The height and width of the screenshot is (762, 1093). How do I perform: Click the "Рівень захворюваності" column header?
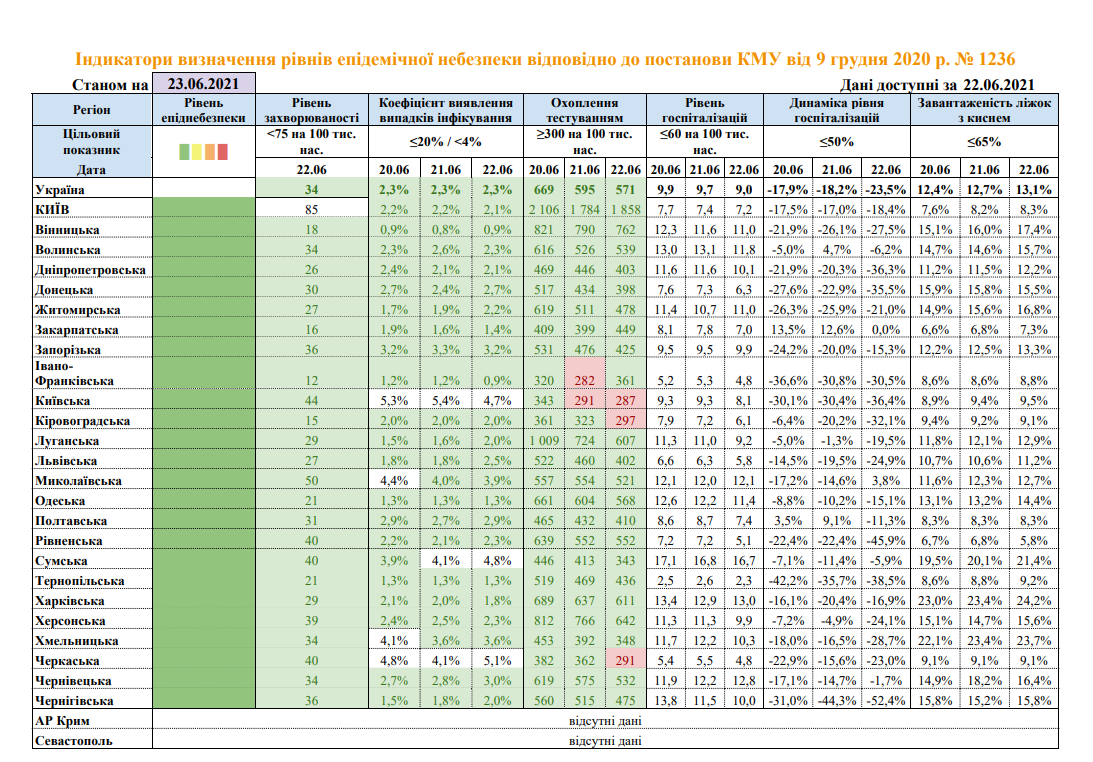(312, 110)
